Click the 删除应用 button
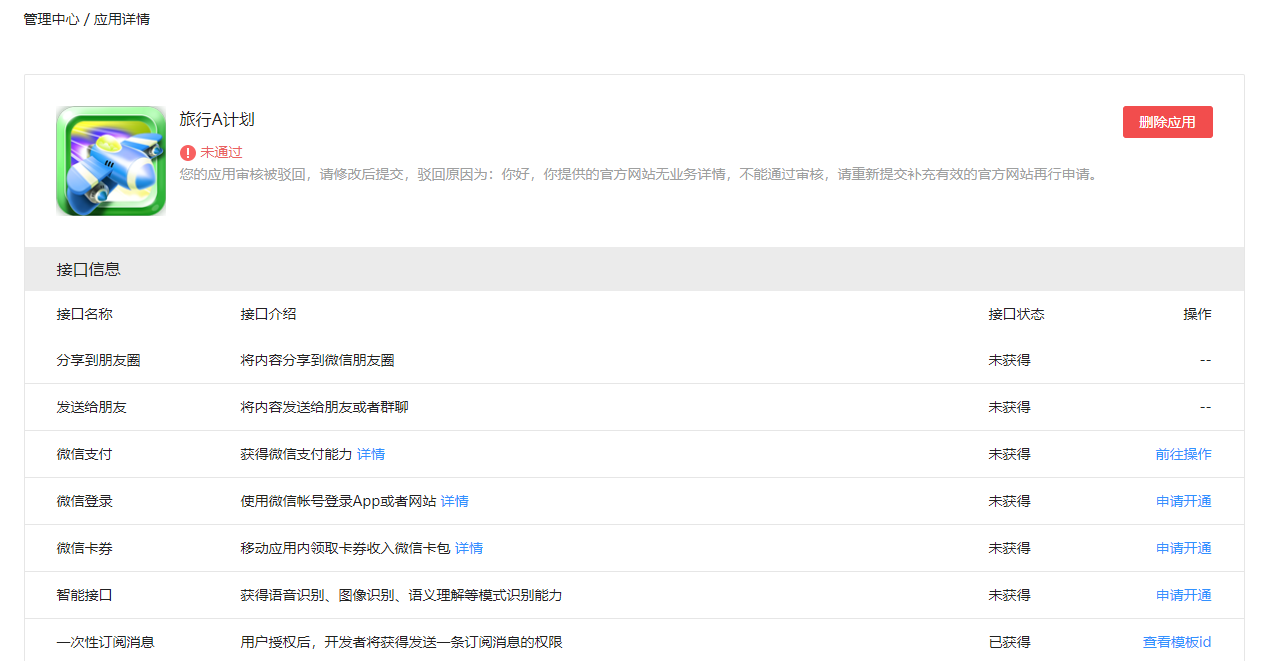This screenshot has width=1274, height=661. [x=1167, y=122]
